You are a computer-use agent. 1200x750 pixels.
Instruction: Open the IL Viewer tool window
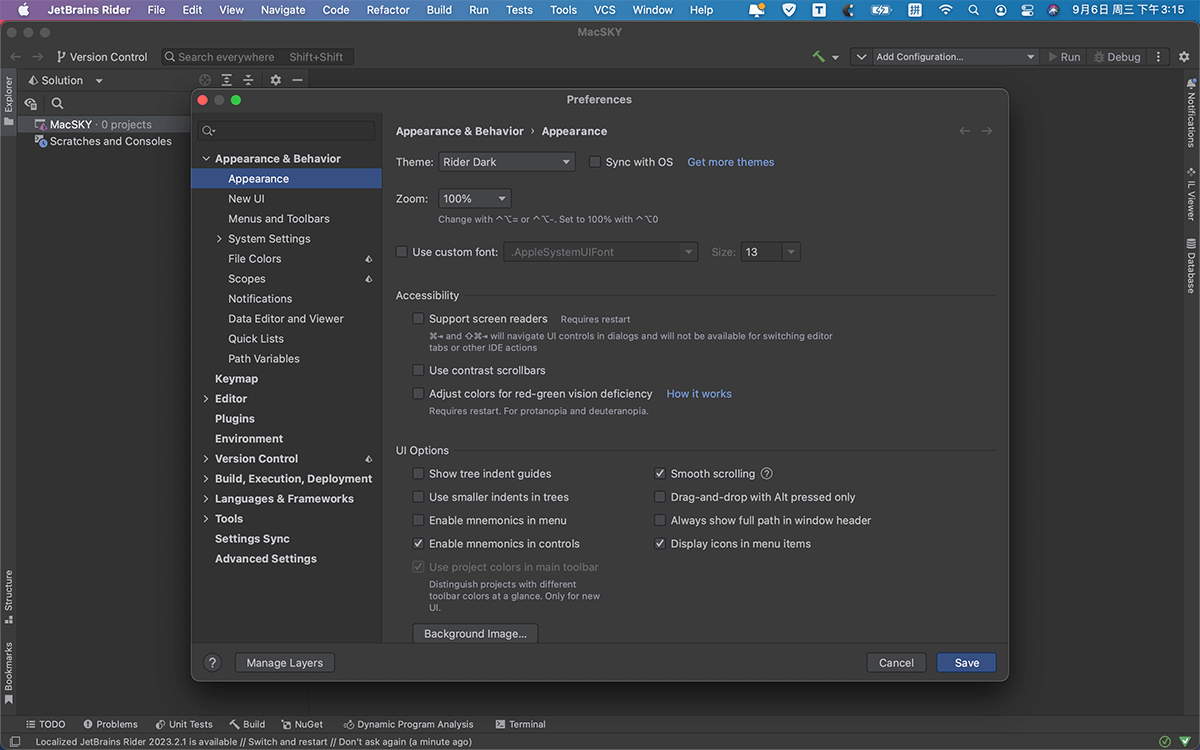(x=1190, y=192)
